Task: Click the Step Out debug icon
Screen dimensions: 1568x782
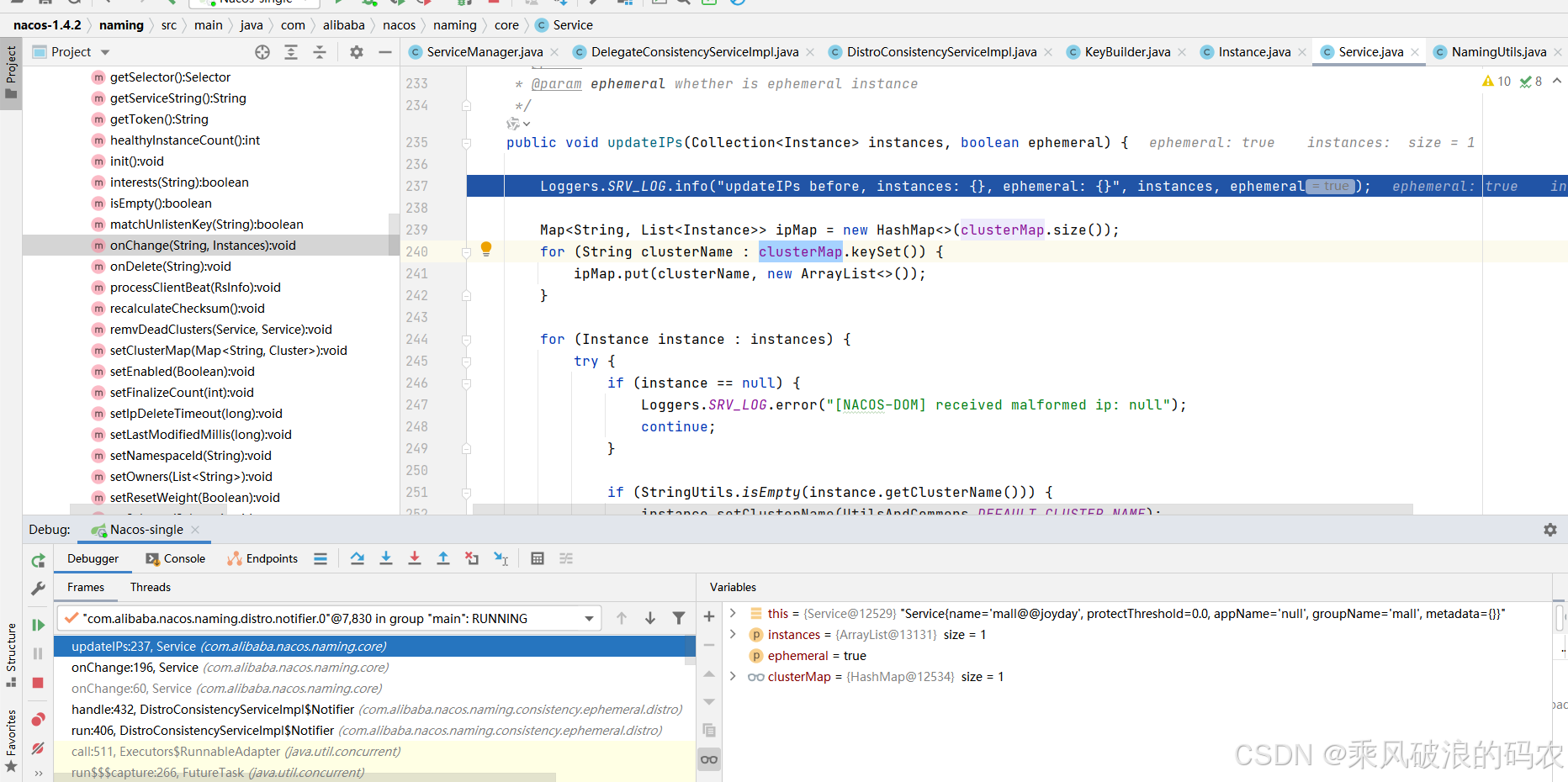Action: click(x=443, y=558)
